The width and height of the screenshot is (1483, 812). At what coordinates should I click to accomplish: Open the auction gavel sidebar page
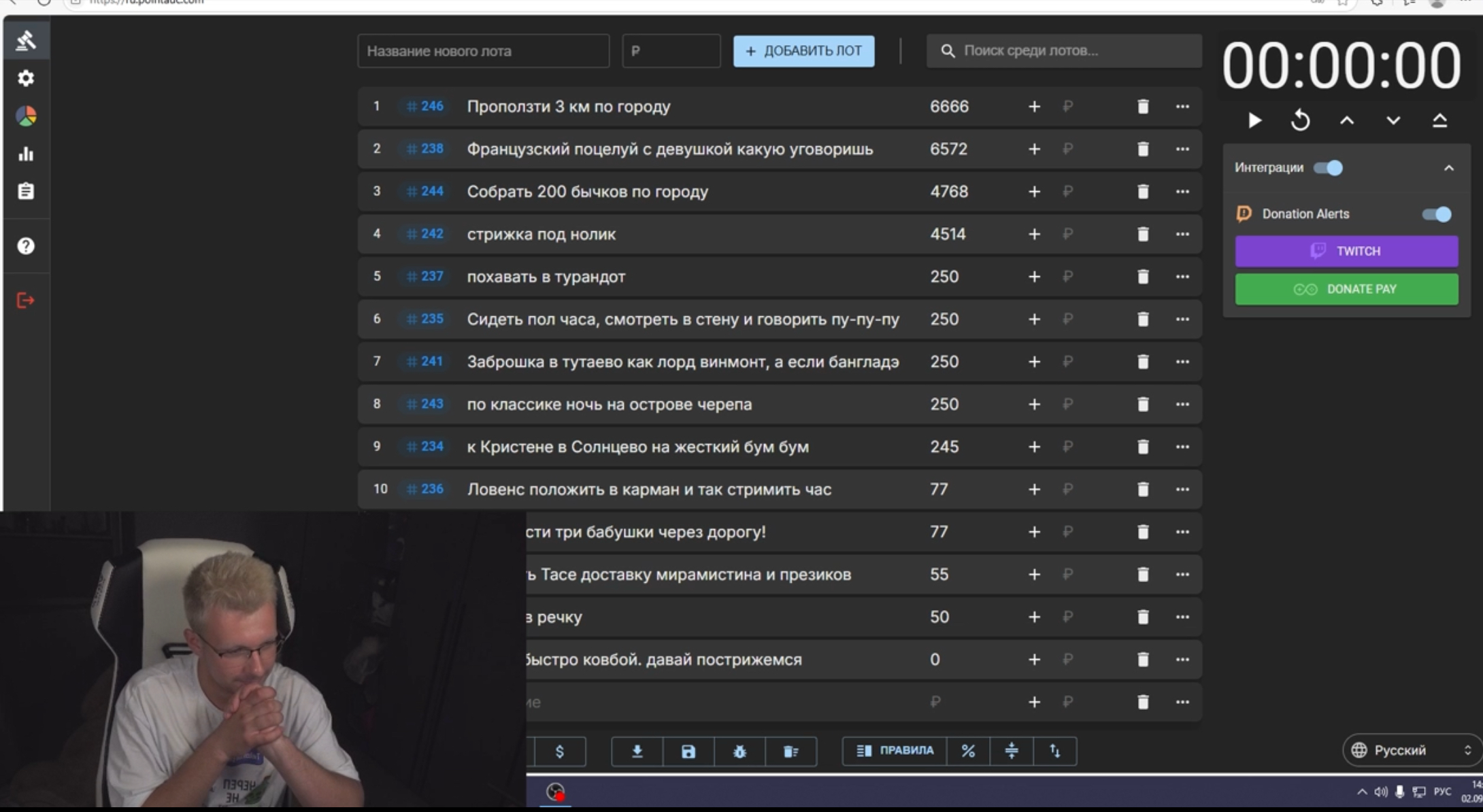(x=26, y=41)
